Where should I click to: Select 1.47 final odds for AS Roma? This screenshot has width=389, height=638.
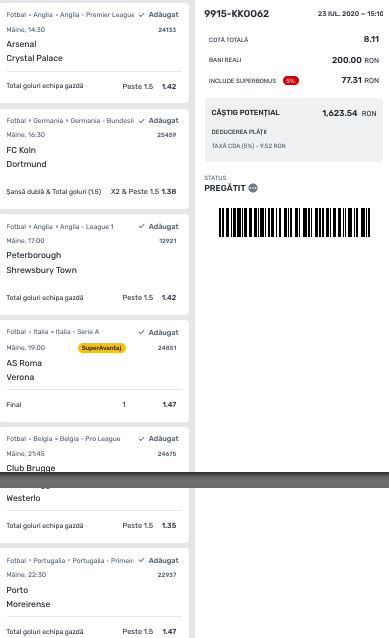coord(169,404)
